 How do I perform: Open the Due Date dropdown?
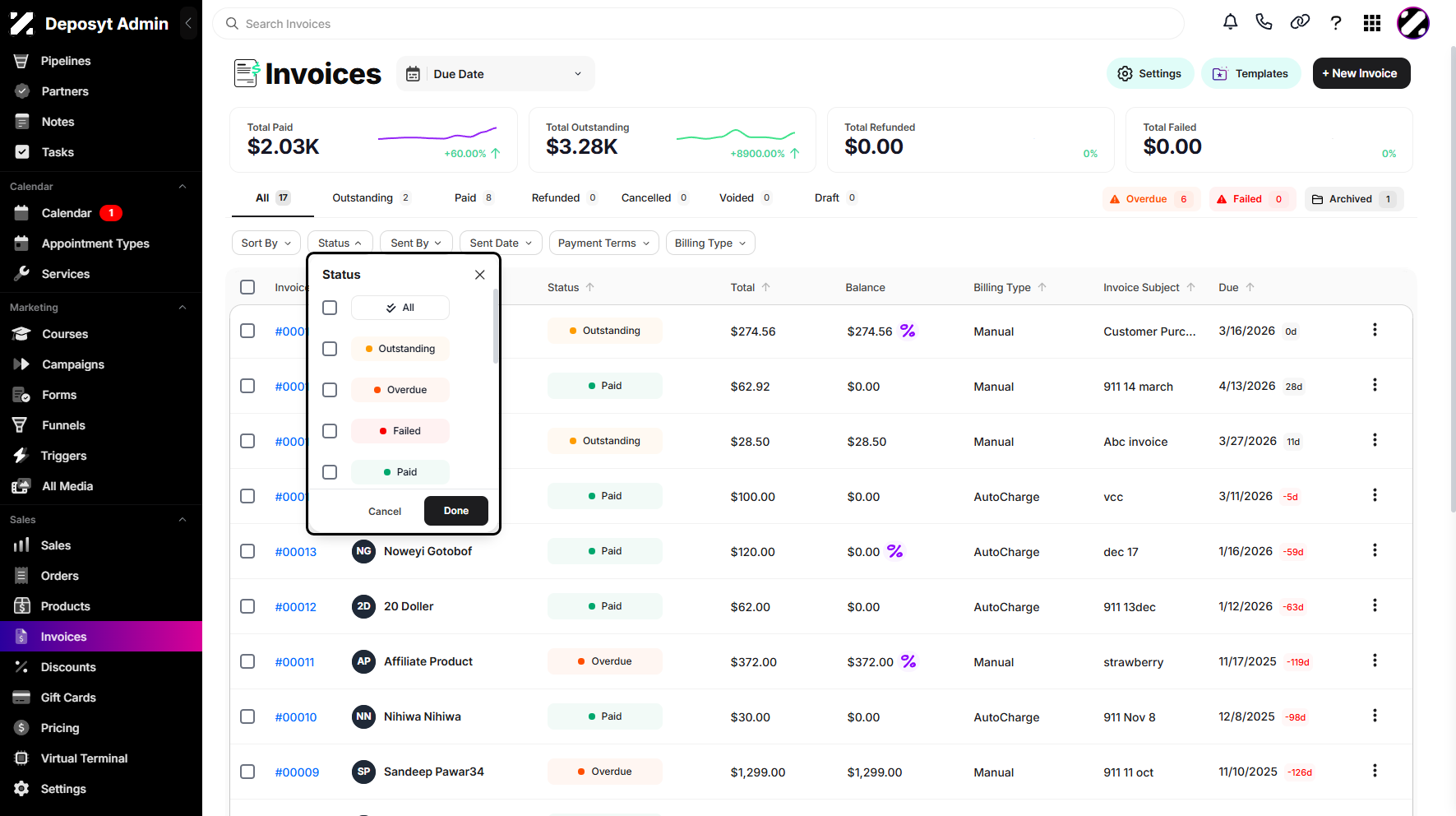click(496, 74)
